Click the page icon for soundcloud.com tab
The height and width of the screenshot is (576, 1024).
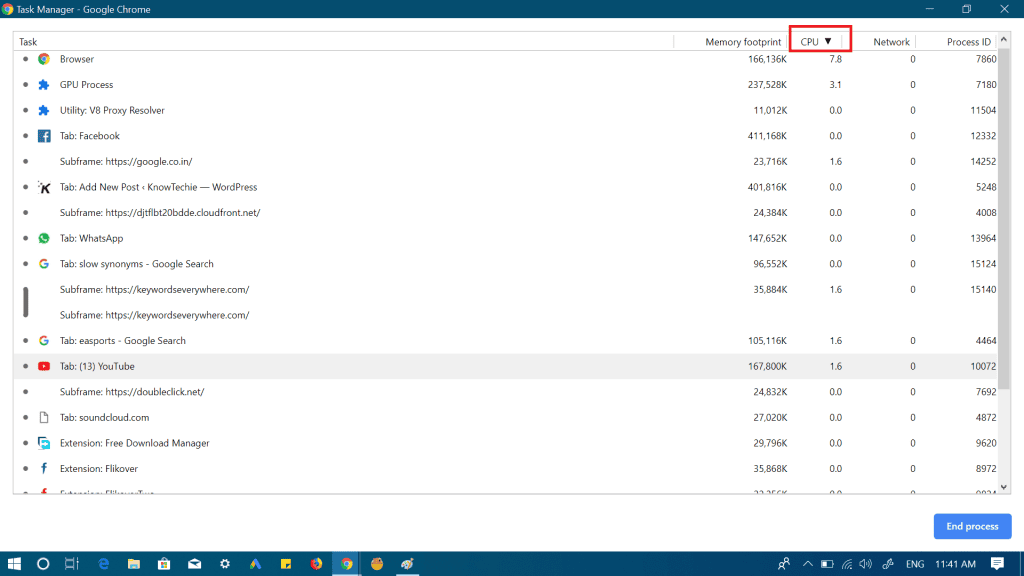pyautogui.click(x=44, y=417)
